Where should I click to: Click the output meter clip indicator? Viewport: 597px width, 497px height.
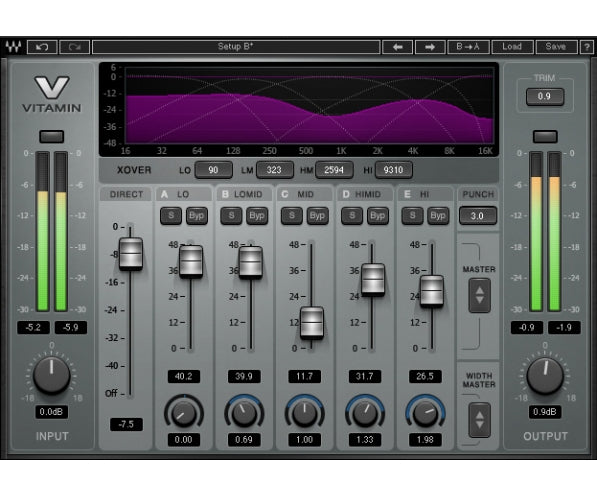coord(545,136)
